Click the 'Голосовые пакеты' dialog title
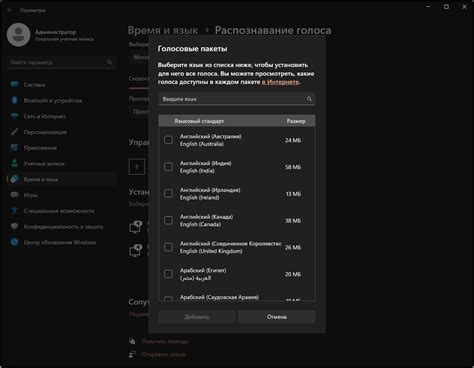This screenshot has width=474, height=368. click(192, 49)
